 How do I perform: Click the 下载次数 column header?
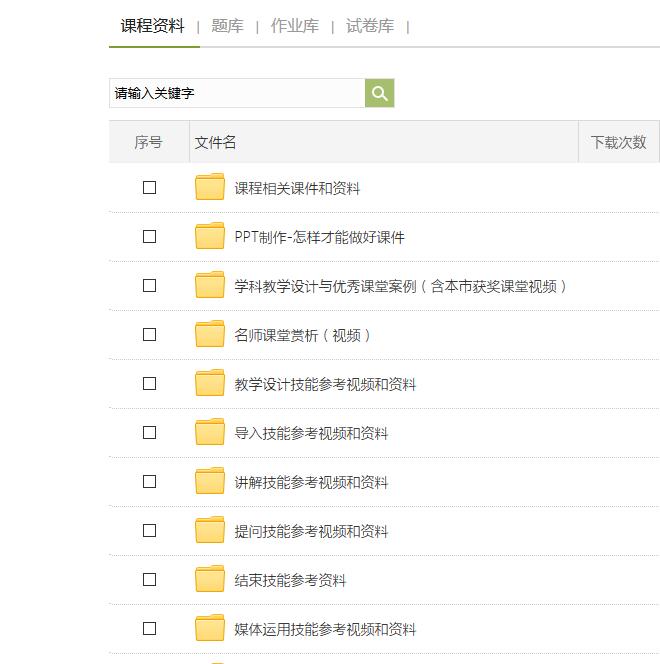pyautogui.click(x=618, y=142)
